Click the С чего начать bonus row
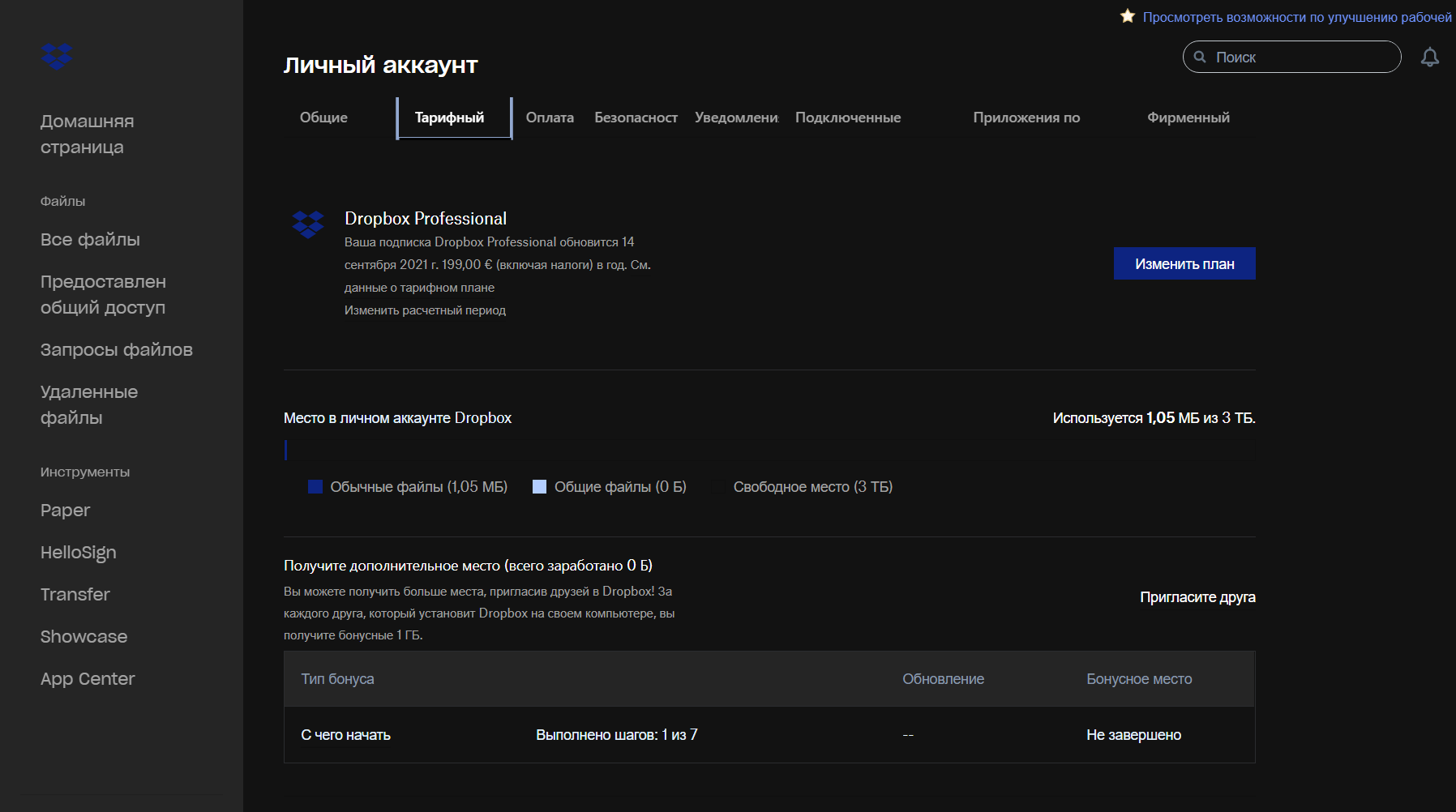1456x812 pixels. (769, 735)
